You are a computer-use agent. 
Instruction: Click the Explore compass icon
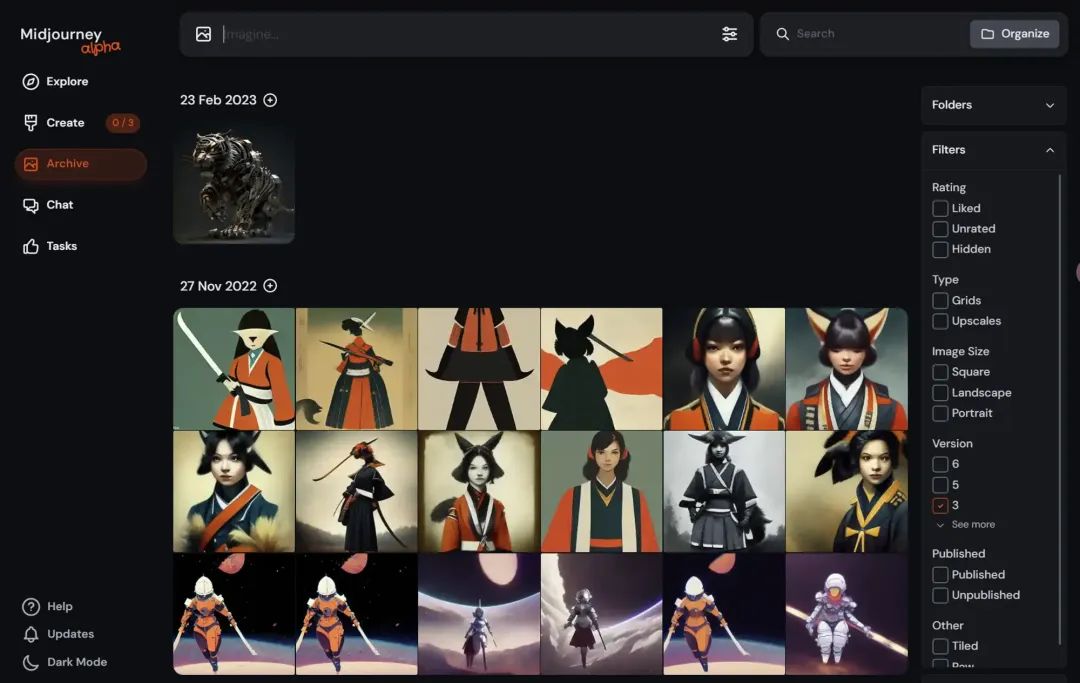30,82
